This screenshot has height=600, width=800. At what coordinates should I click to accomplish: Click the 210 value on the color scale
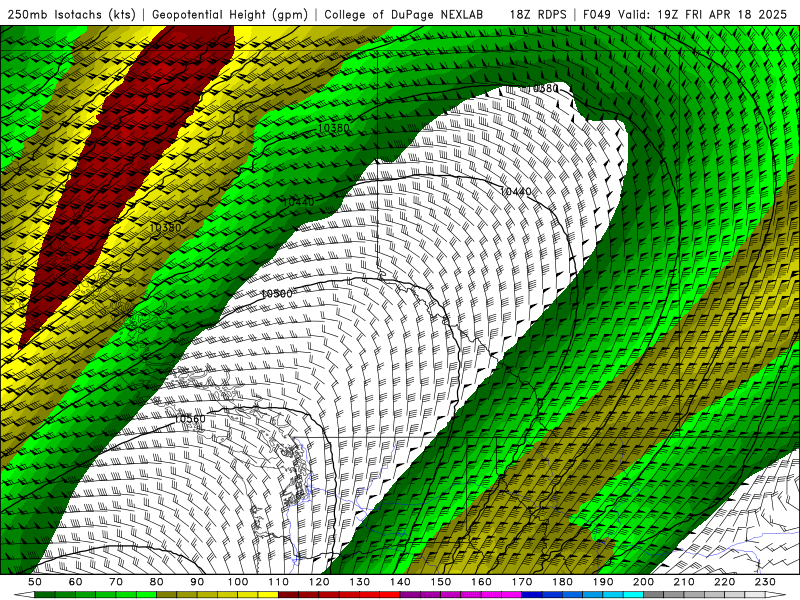click(684, 582)
